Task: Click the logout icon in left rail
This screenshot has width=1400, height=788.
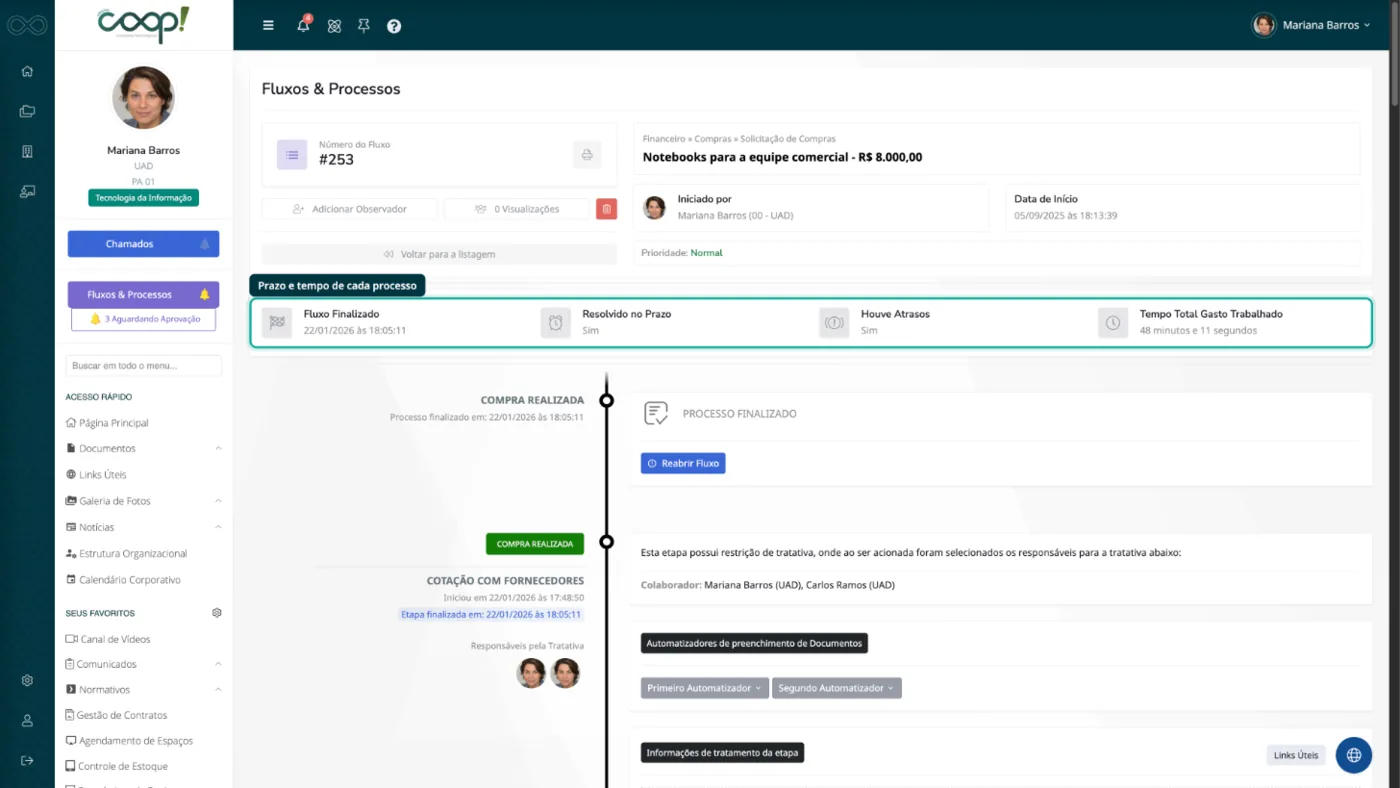Action: point(27,760)
